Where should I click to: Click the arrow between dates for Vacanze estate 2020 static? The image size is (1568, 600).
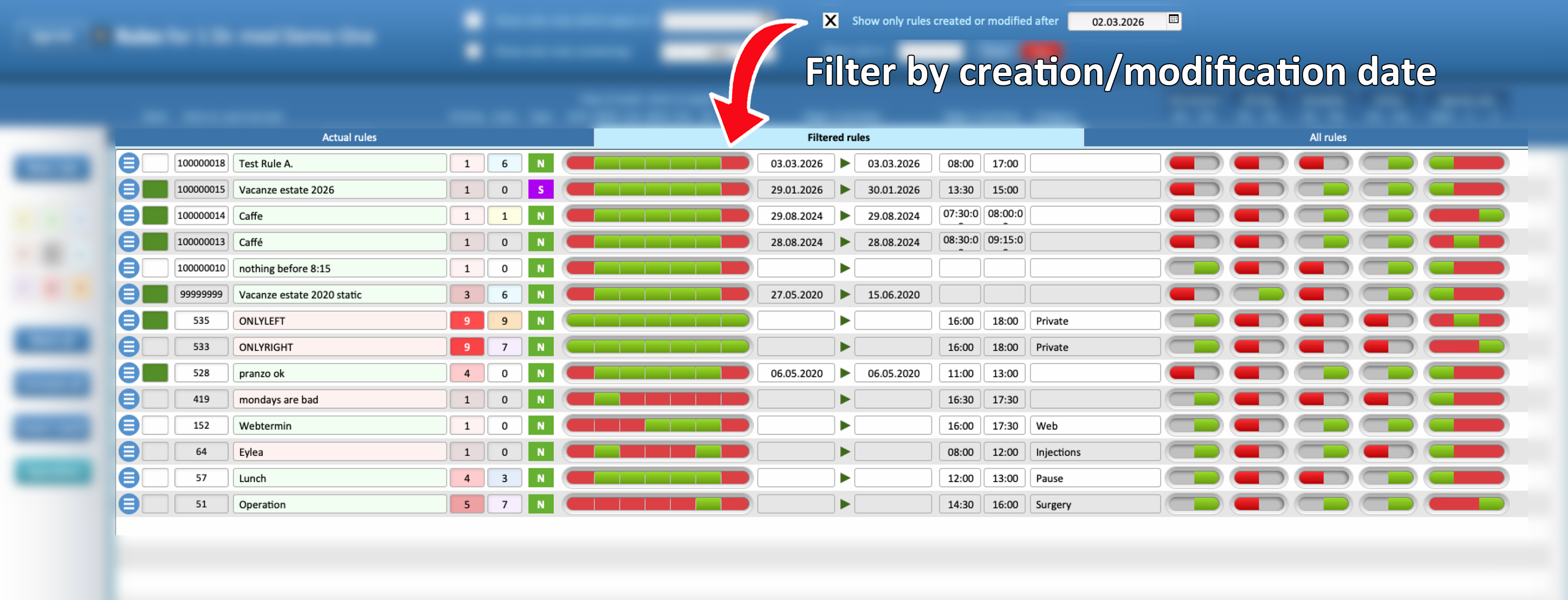click(844, 294)
